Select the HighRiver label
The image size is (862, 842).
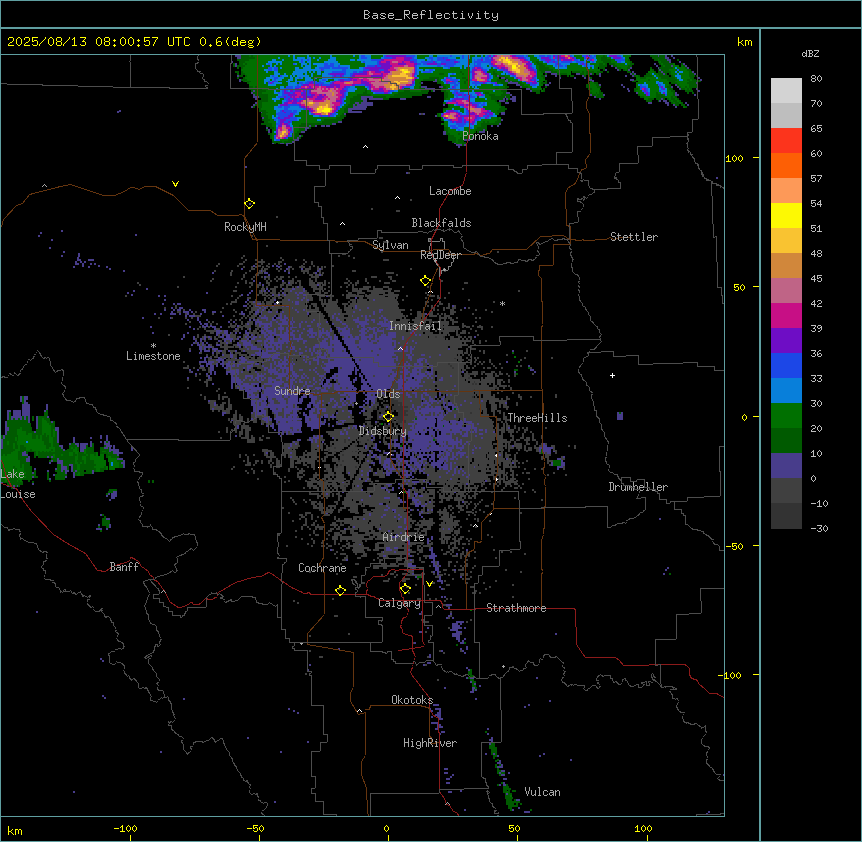430,743
